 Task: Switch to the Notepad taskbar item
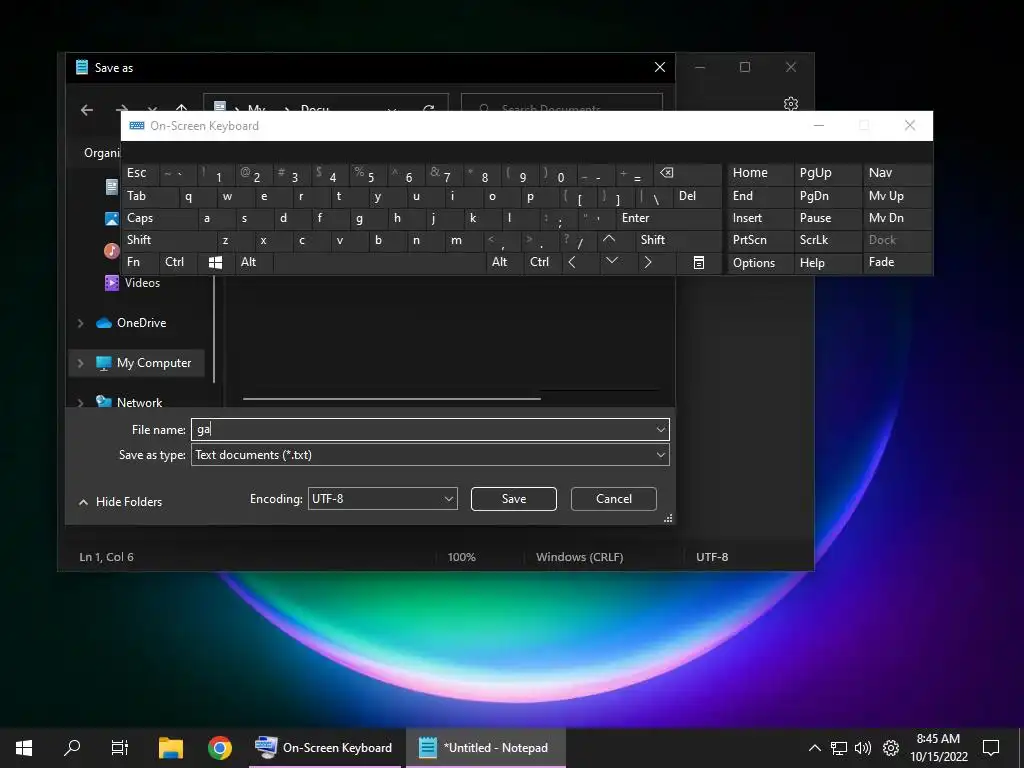[x=486, y=748]
